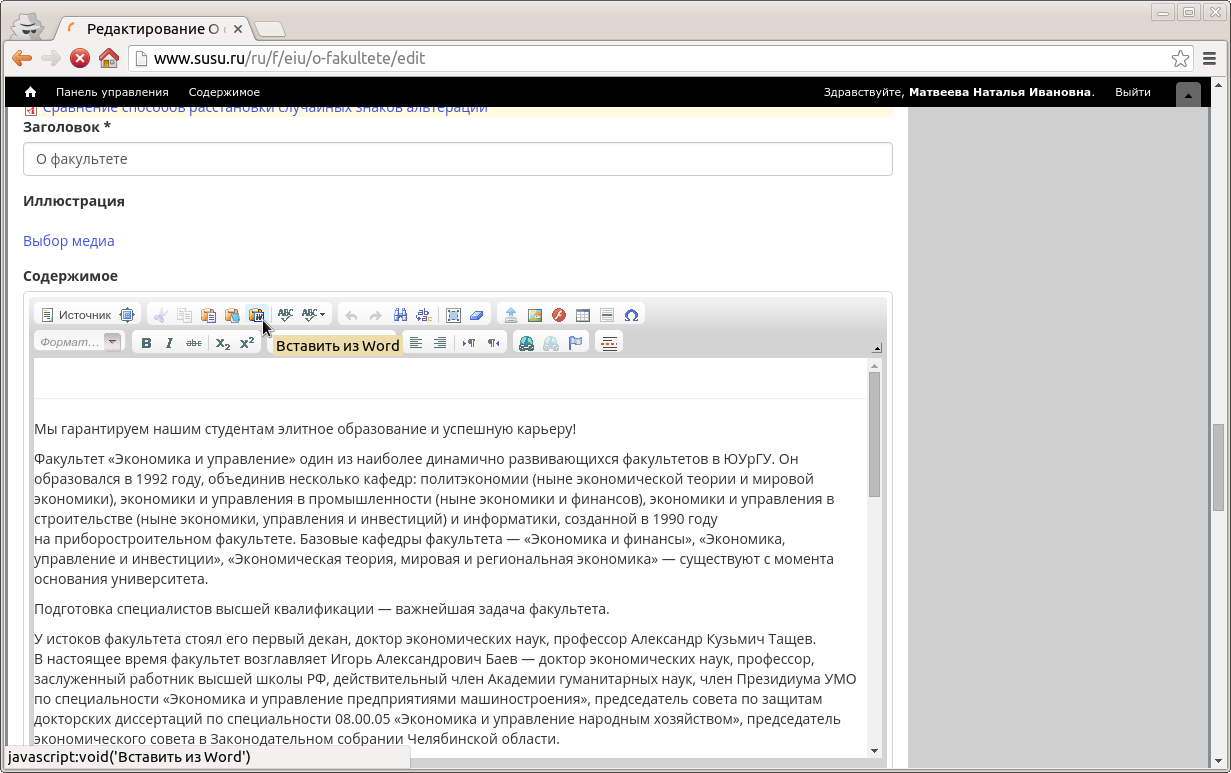Click the Выбор медиа link
1231x773 pixels.
69,241
